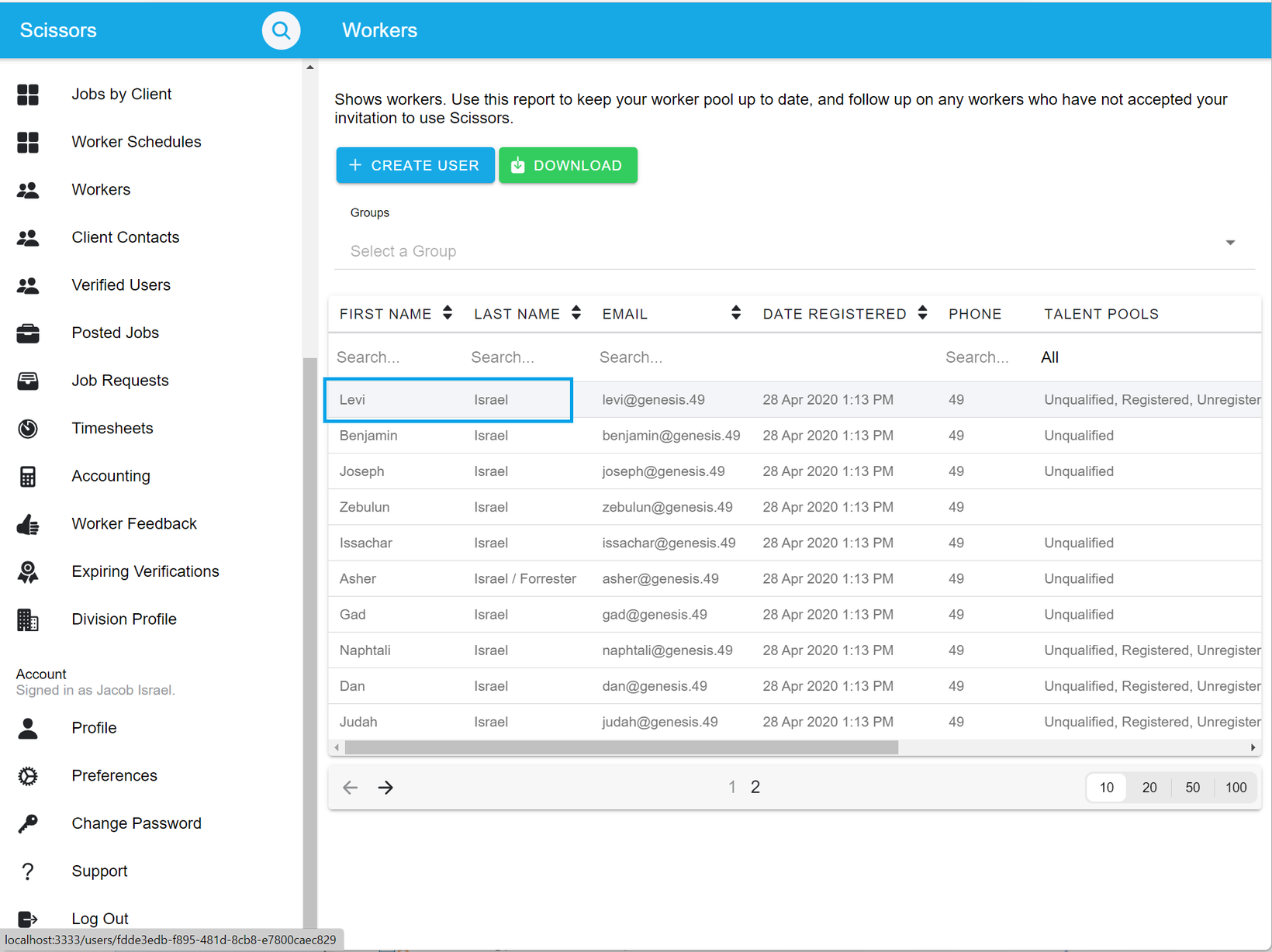Open the Levi Israel worker row
The width and height of the screenshot is (1272, 952).
794,400
